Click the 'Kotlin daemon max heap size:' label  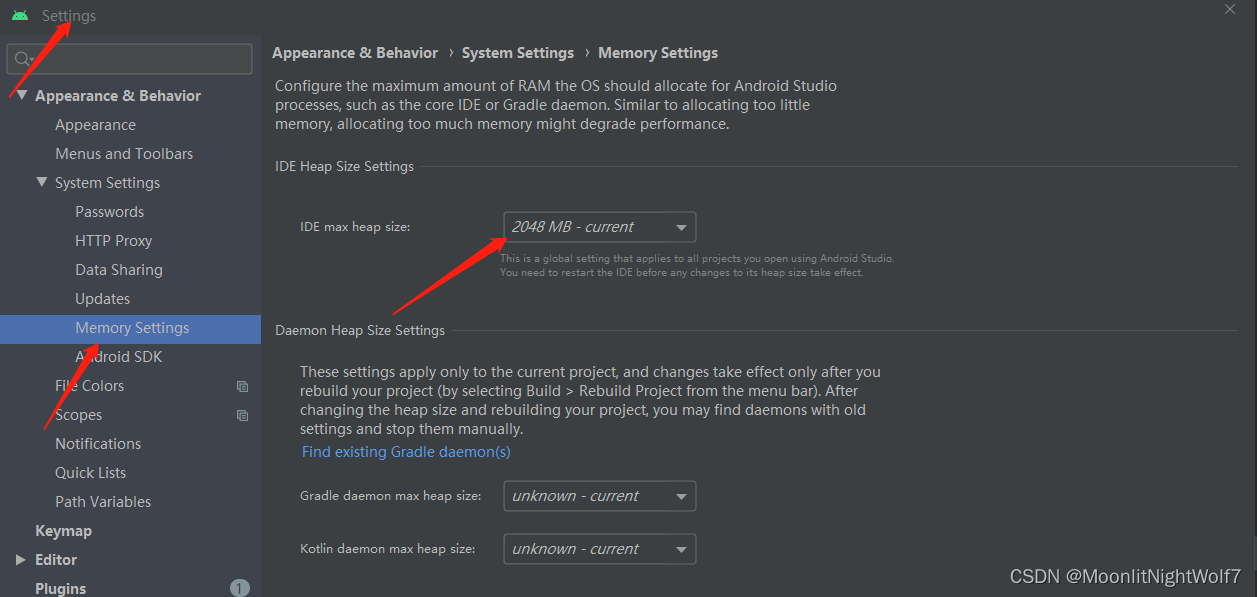coord(388,549)
